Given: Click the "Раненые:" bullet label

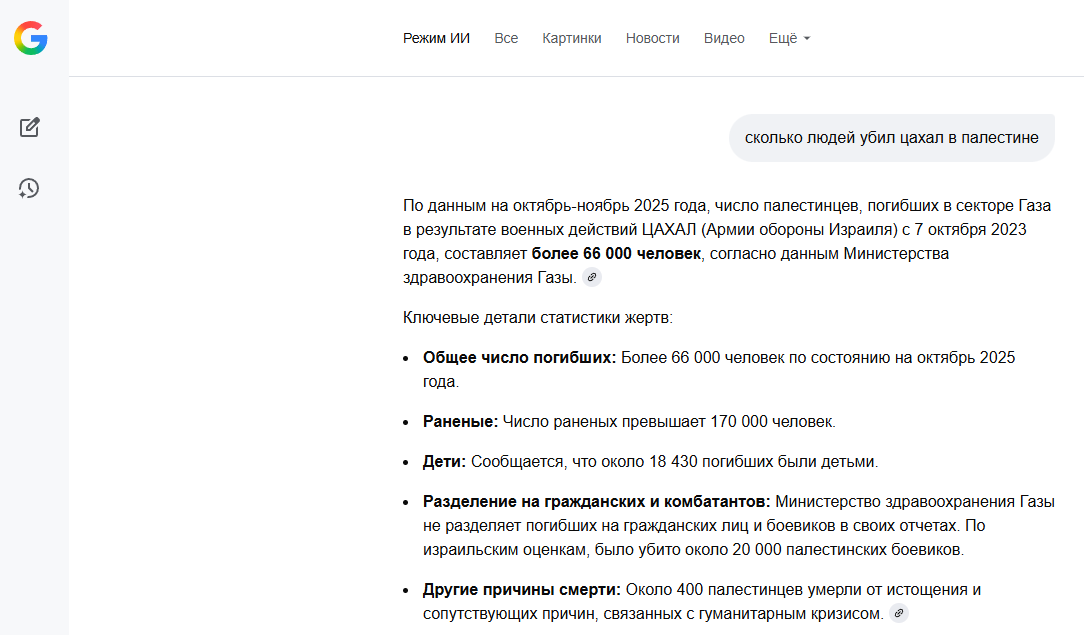Looking at the screenshot, I should pyautogui.click(x=460, y=422).
